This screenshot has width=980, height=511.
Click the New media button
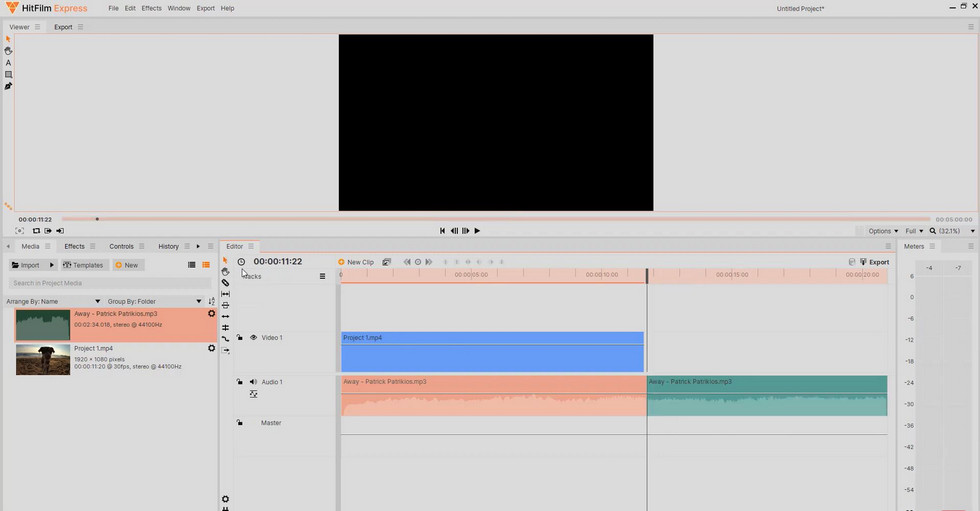click(127, 265)
